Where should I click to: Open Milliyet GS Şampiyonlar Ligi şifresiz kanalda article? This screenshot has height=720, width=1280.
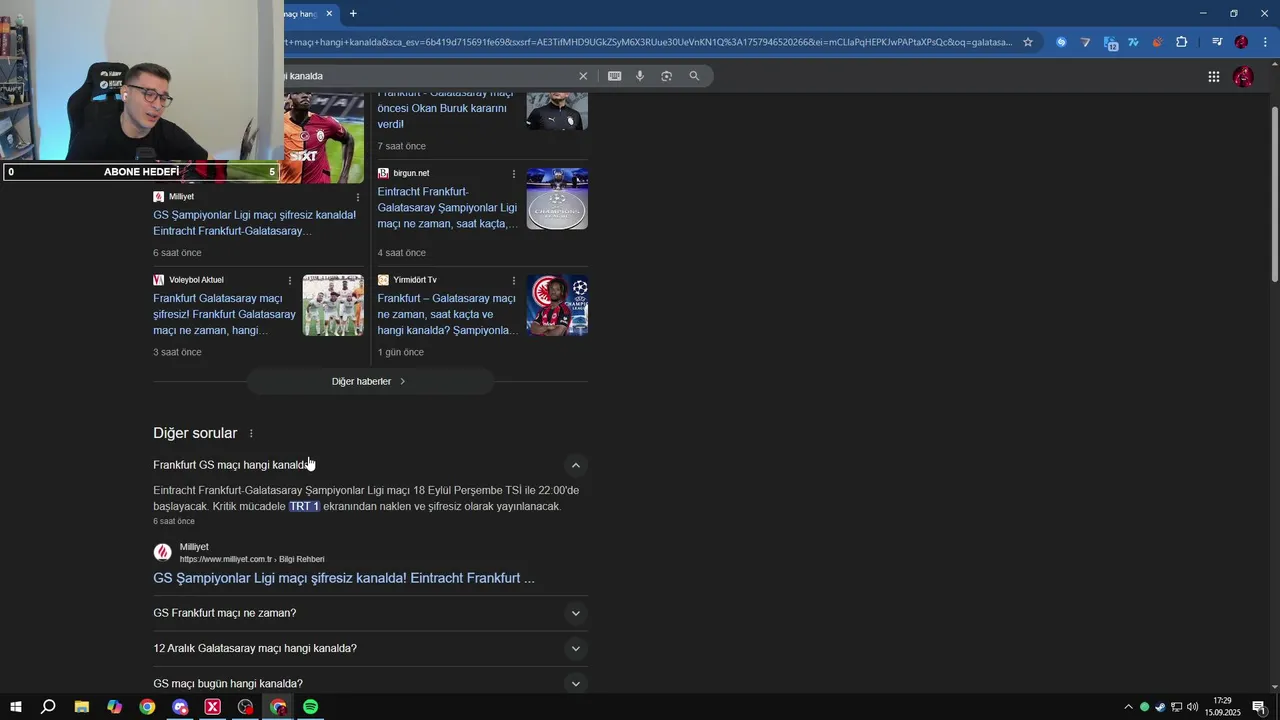click(x=254, y=223)
